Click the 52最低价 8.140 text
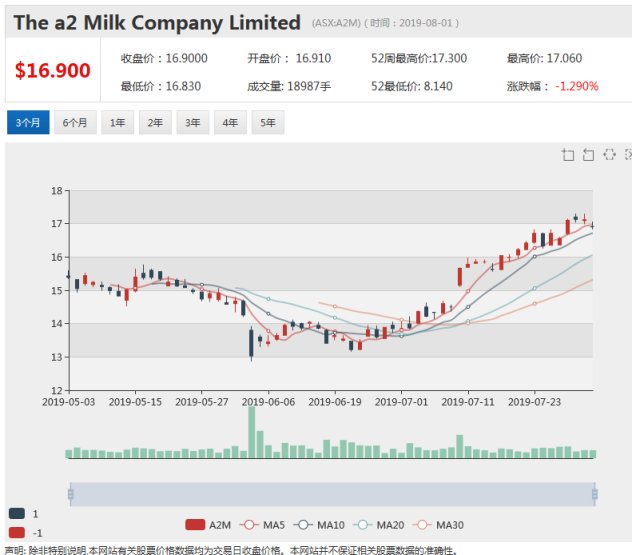Viewport: 640px width, 555px height. click(x=411, y=86)
